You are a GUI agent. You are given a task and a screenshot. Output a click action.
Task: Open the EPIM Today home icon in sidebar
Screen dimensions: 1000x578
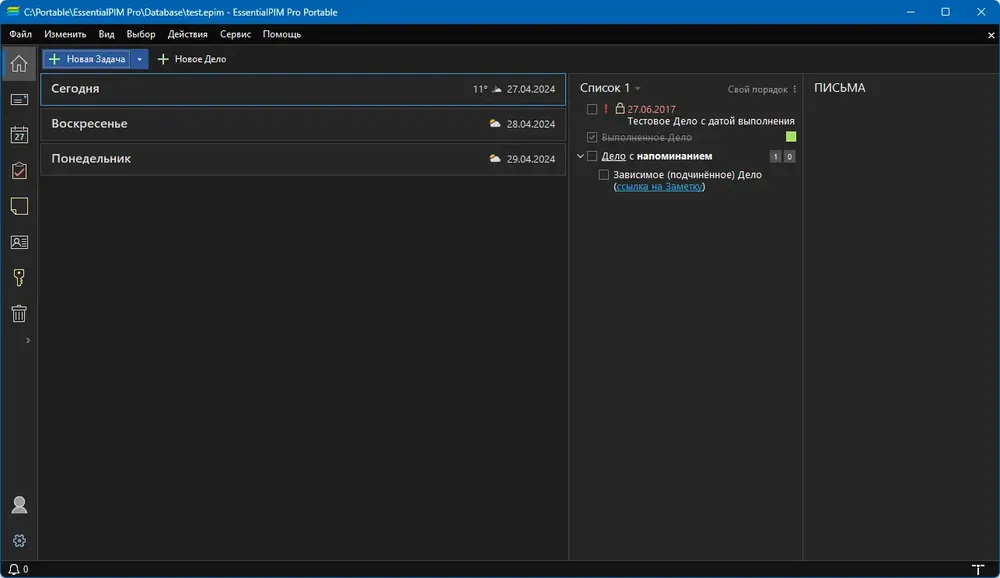pos(19,64)
